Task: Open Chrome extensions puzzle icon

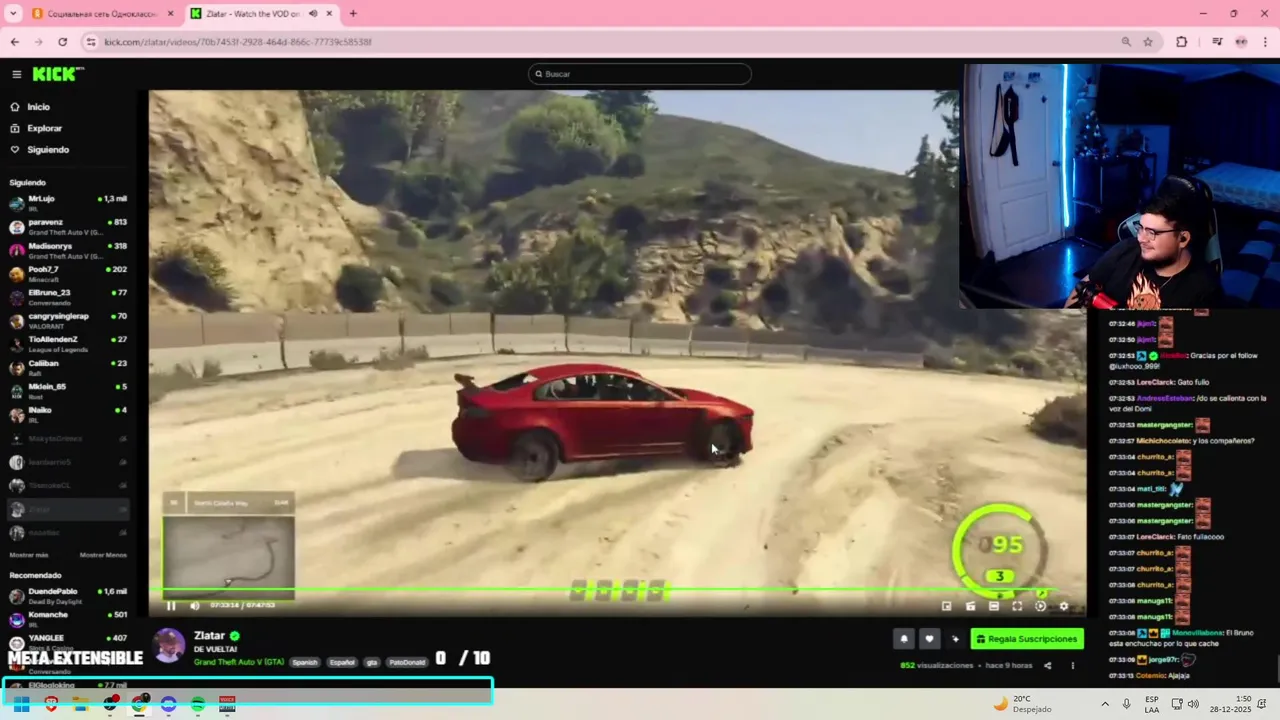Action: tap(1182, 42)
